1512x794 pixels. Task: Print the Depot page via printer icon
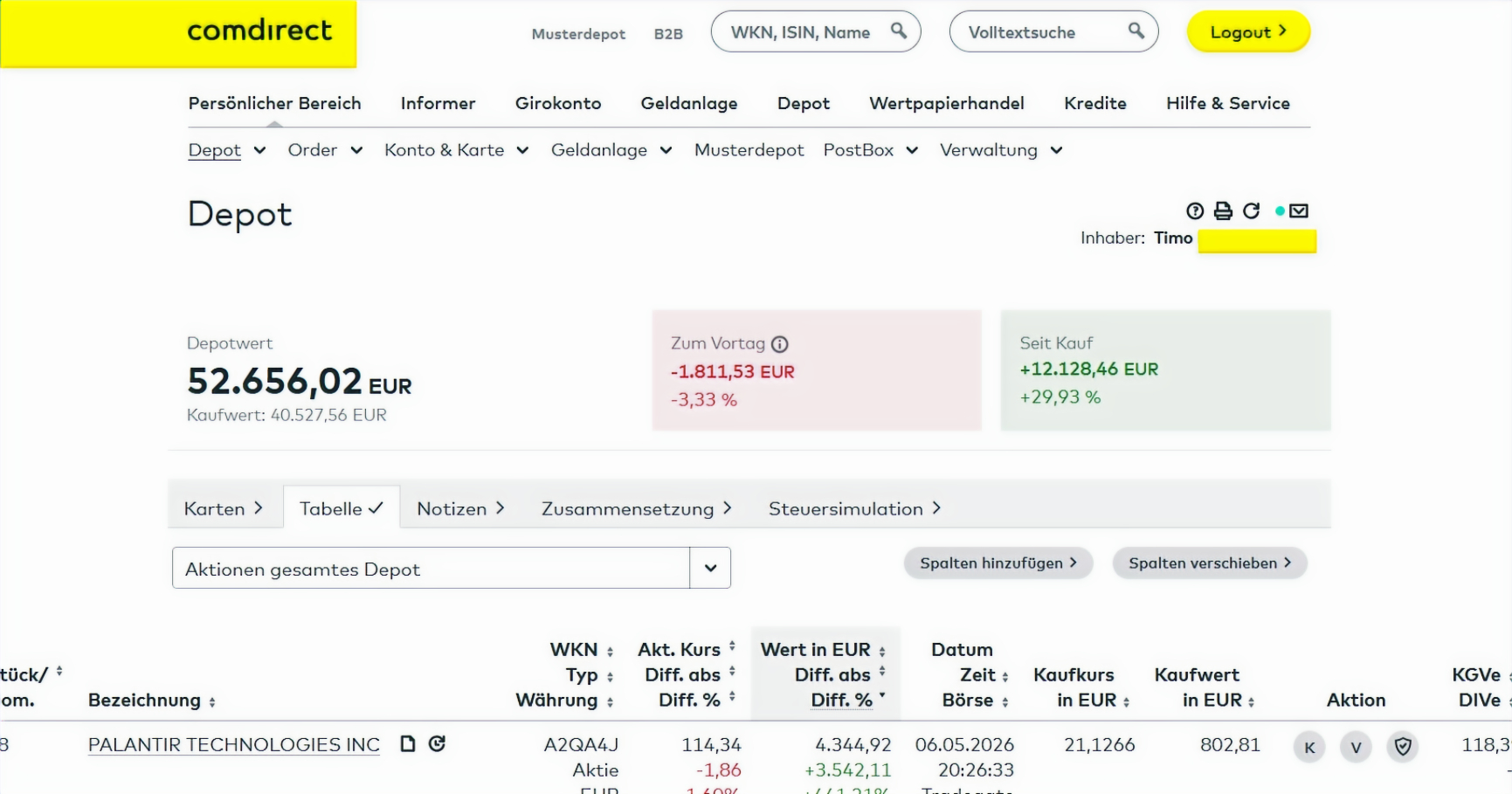pos(1223,211)
